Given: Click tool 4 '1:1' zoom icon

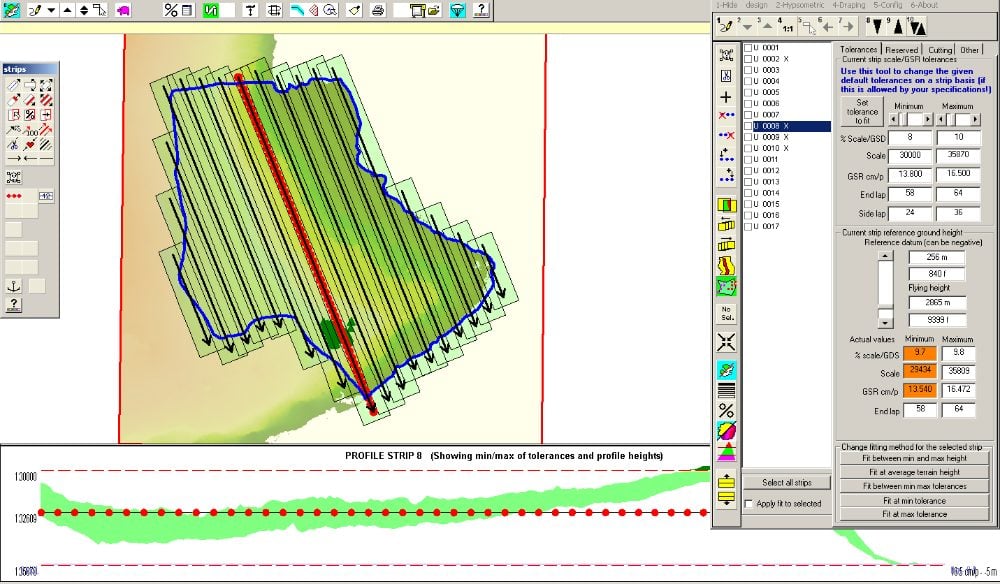Looking at the screenshot, I should tap(788, 27).
